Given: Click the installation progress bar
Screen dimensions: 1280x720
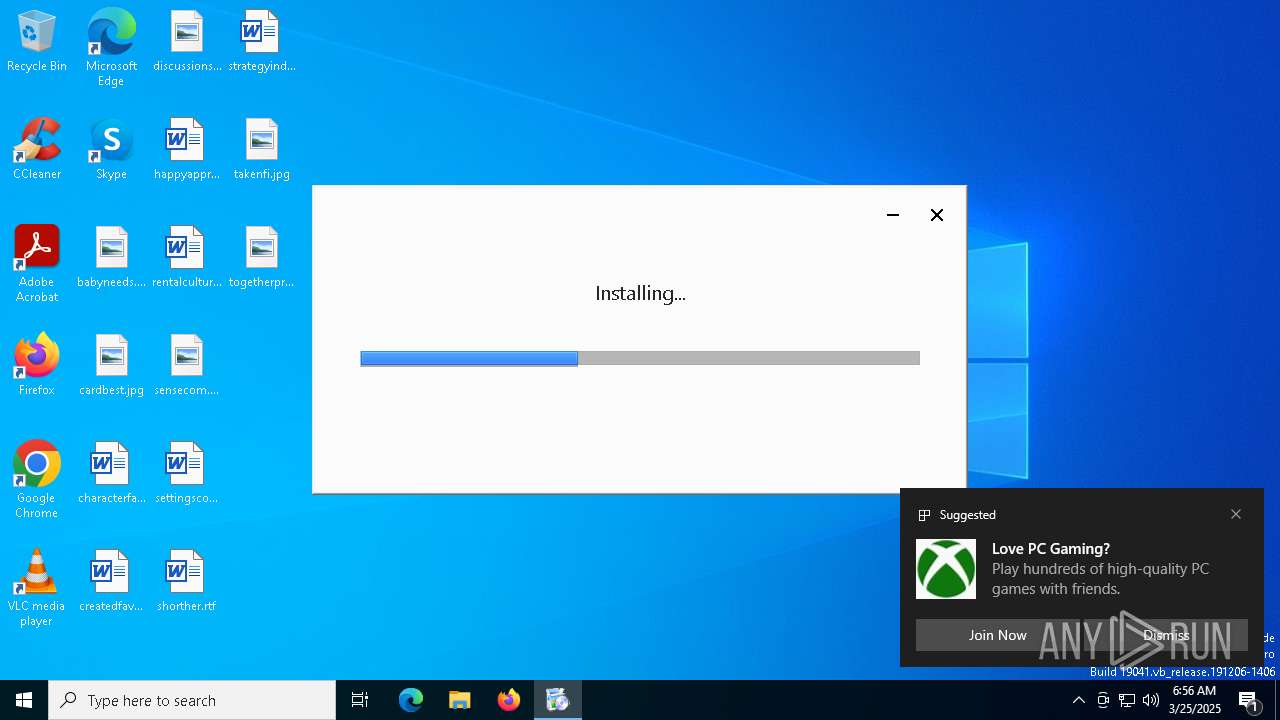Looking at the screenshot, I should click(x=640, y=358).
